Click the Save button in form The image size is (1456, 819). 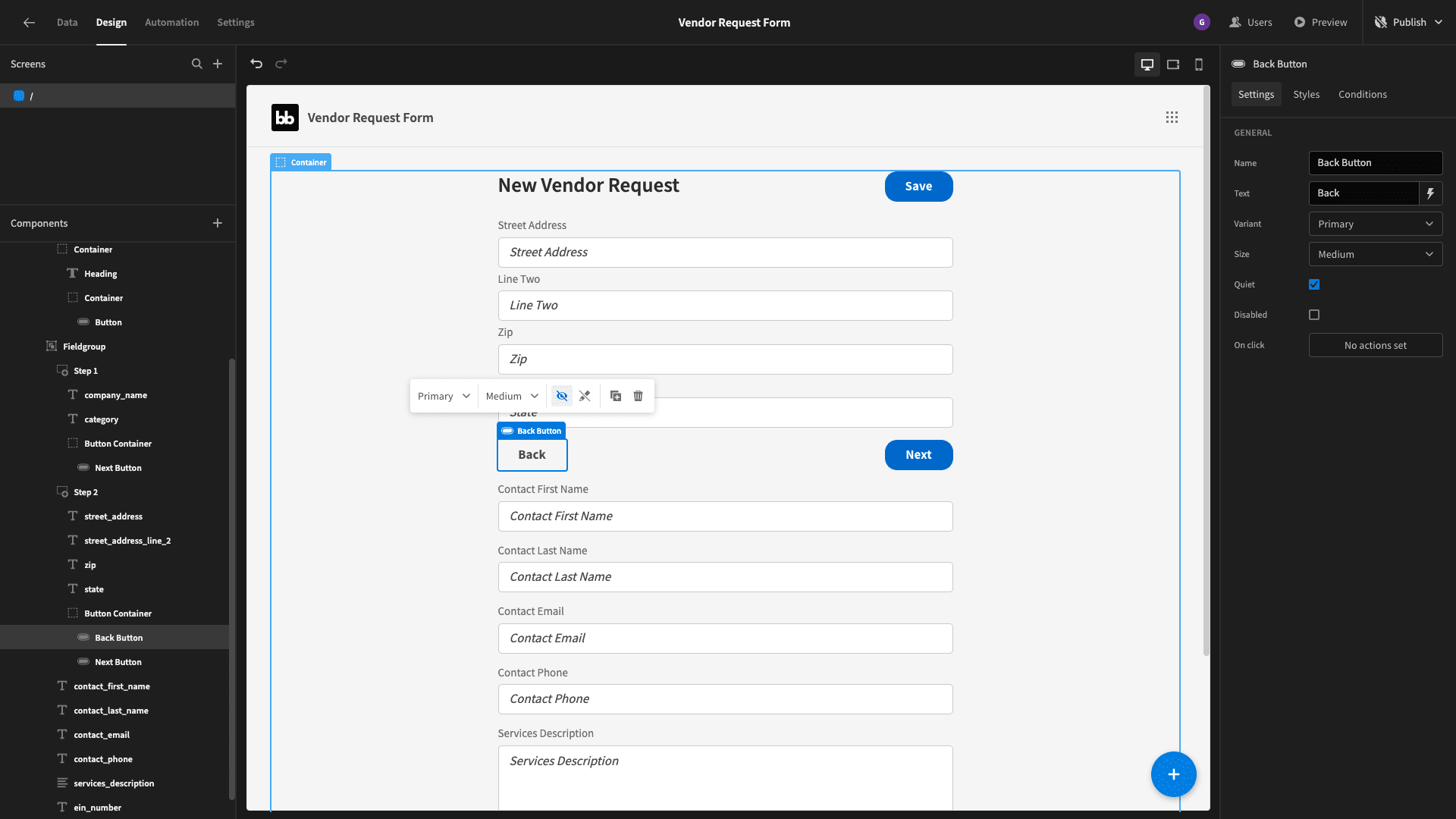pos(918,187)
